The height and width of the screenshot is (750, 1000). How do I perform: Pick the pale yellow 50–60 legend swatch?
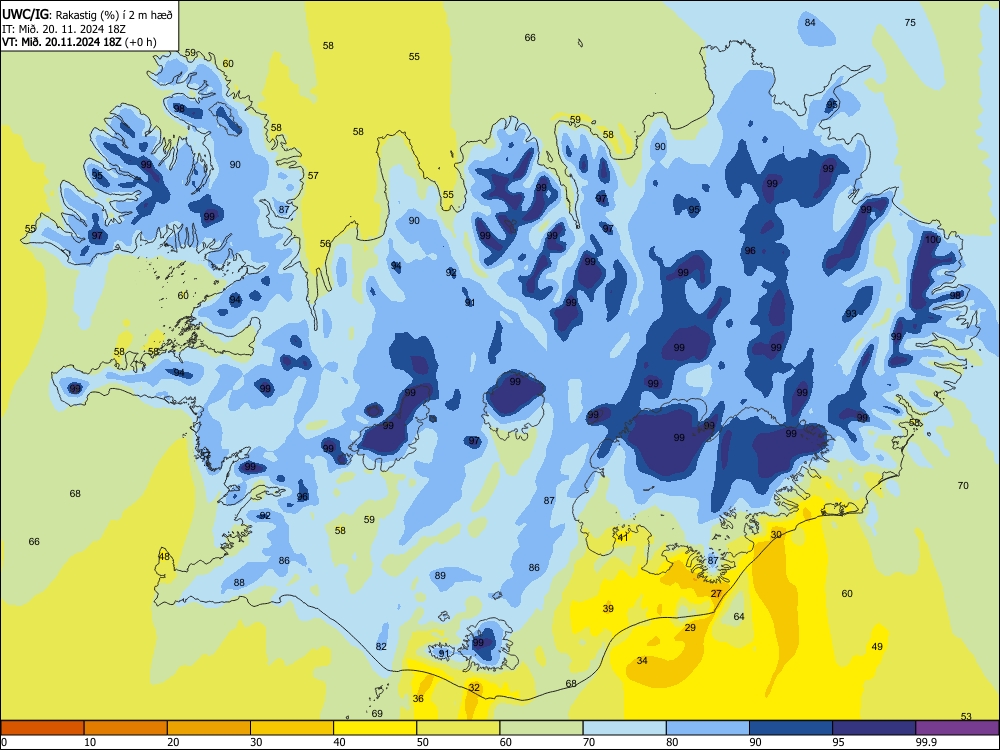click(458, 728)
